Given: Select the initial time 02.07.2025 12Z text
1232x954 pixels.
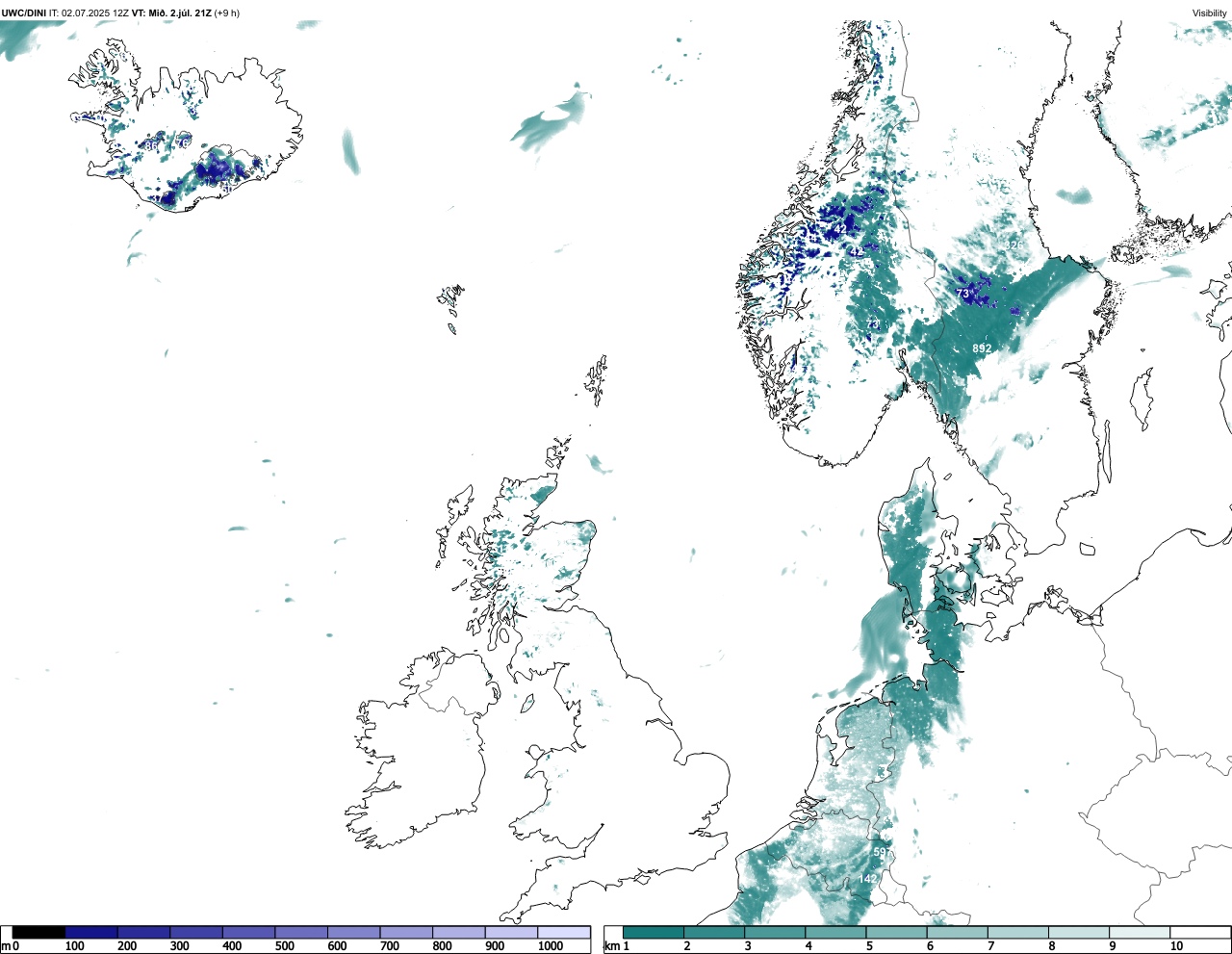Looking at the screenshot, I should [x=95, y=13].
